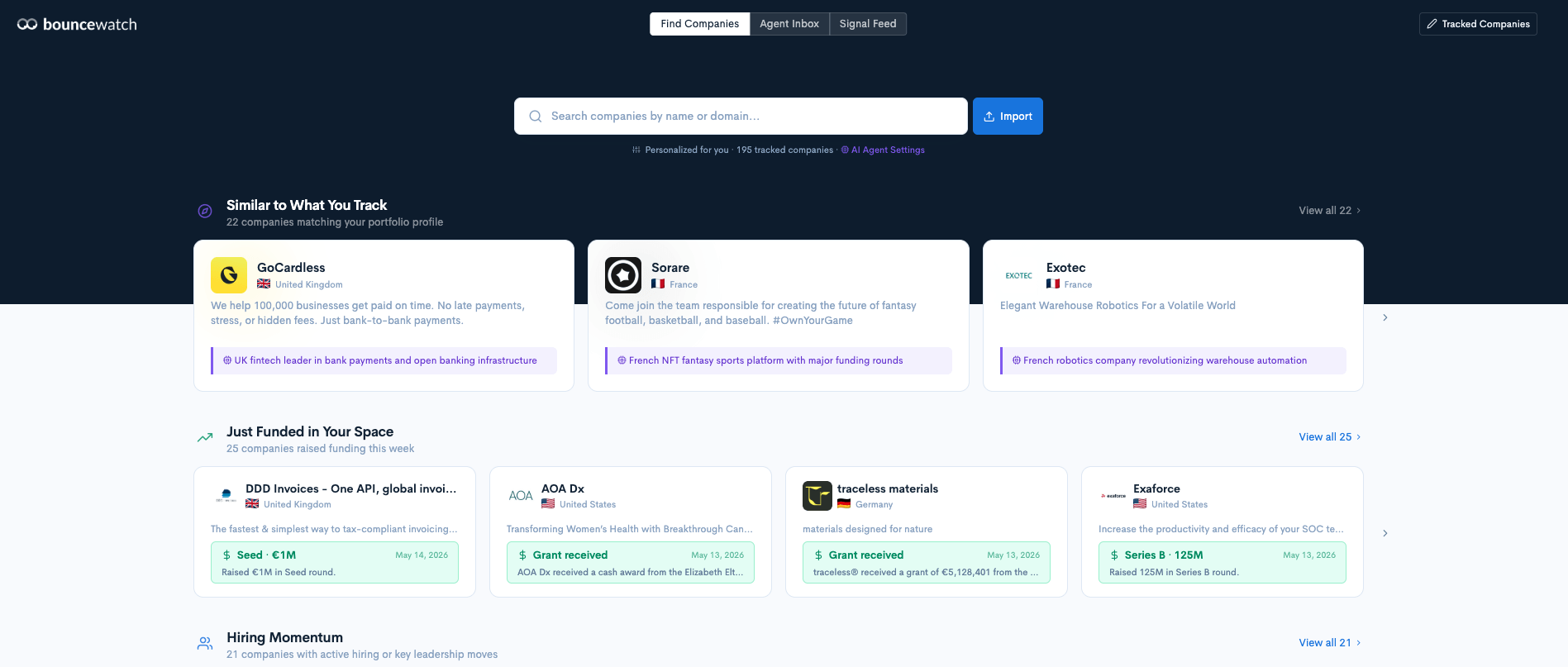Open the DDD Invoices card title

351,488
